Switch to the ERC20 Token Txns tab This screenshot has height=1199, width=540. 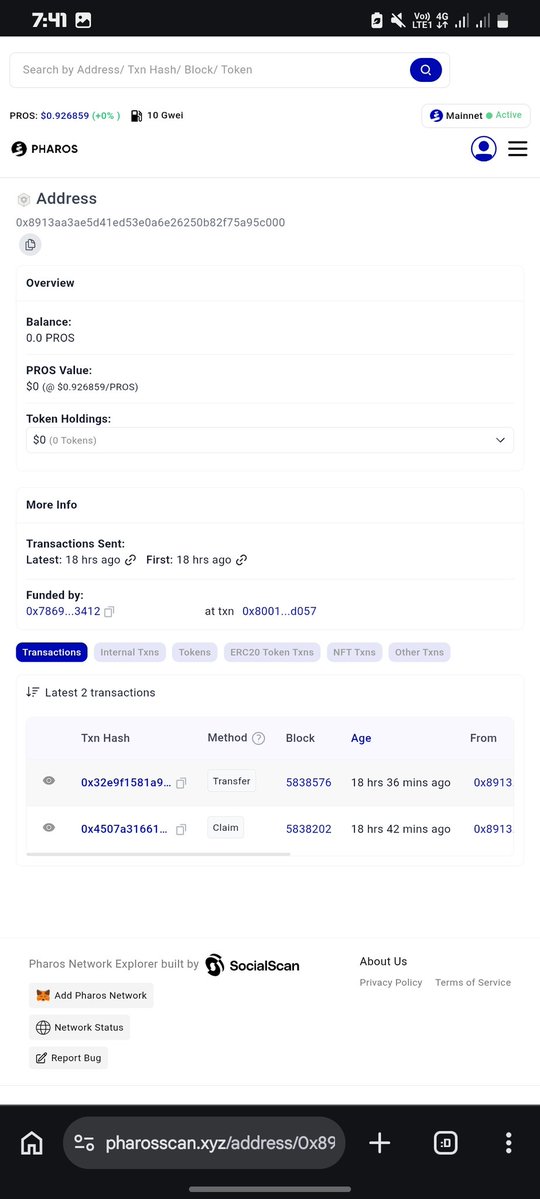pos(272,652)
